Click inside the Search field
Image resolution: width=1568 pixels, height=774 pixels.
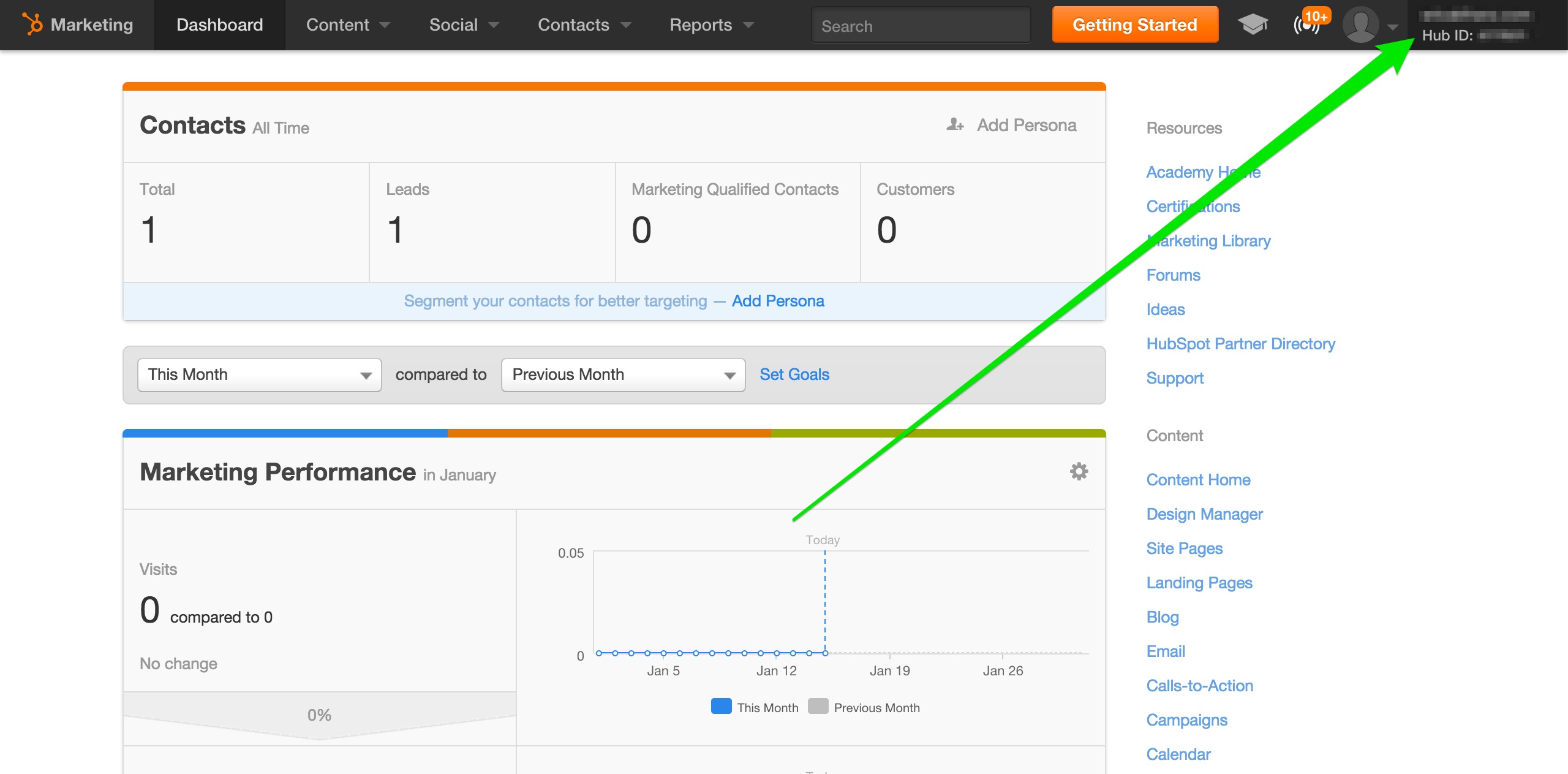(919, 26)
